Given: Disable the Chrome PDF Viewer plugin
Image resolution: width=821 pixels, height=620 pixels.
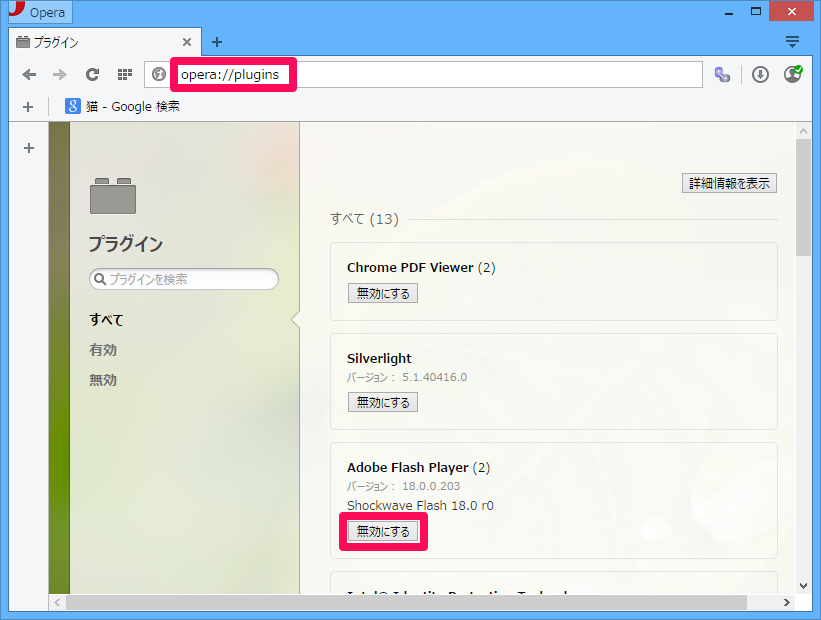Looking at the screenshot, I should tap(383, 293).
